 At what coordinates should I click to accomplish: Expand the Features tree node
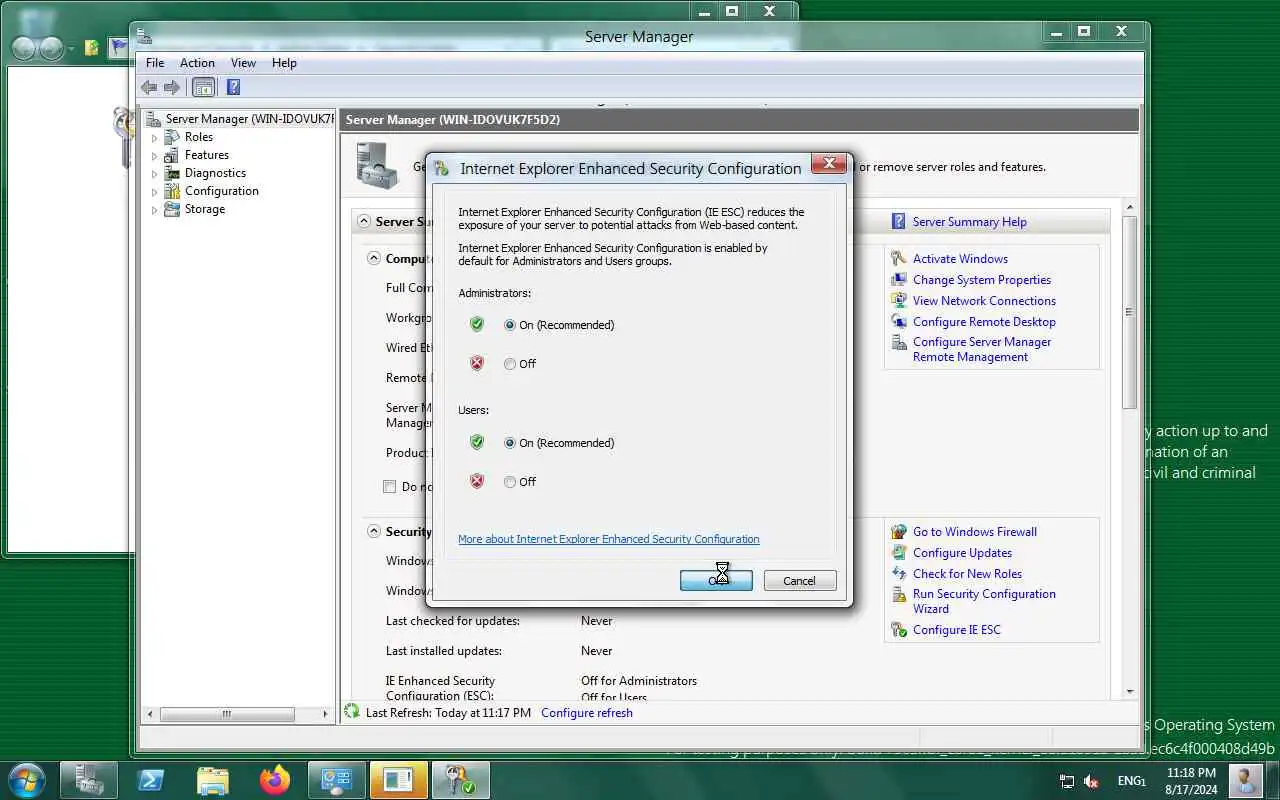tap(154, 156)
